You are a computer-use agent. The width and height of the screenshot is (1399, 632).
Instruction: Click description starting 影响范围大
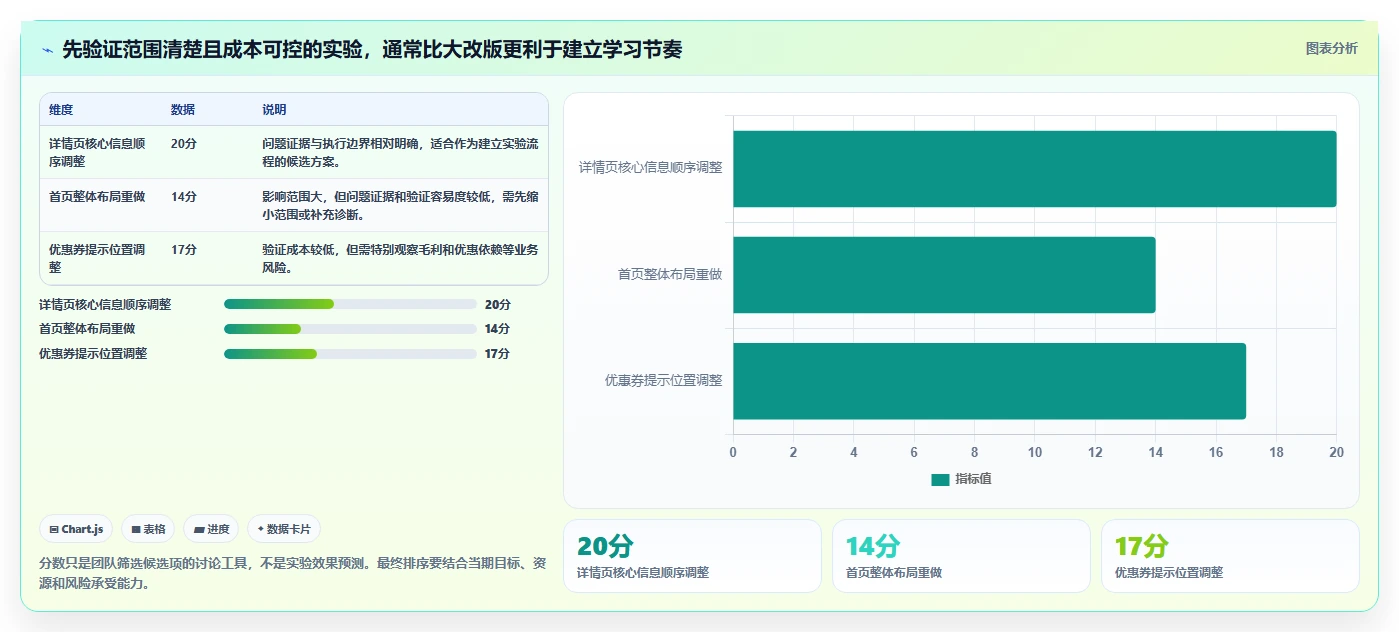click(x=400, y=205)
